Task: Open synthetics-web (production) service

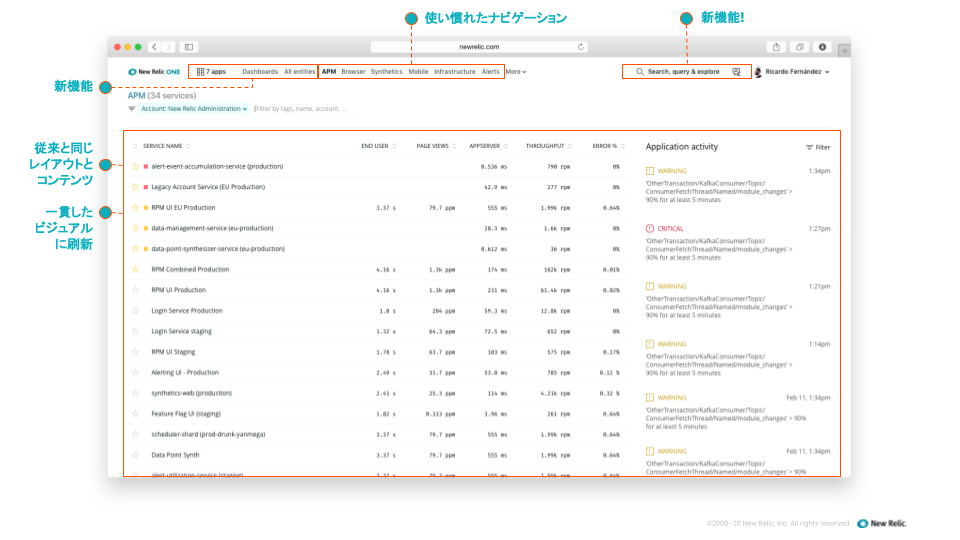Action: tap(192, 393)
